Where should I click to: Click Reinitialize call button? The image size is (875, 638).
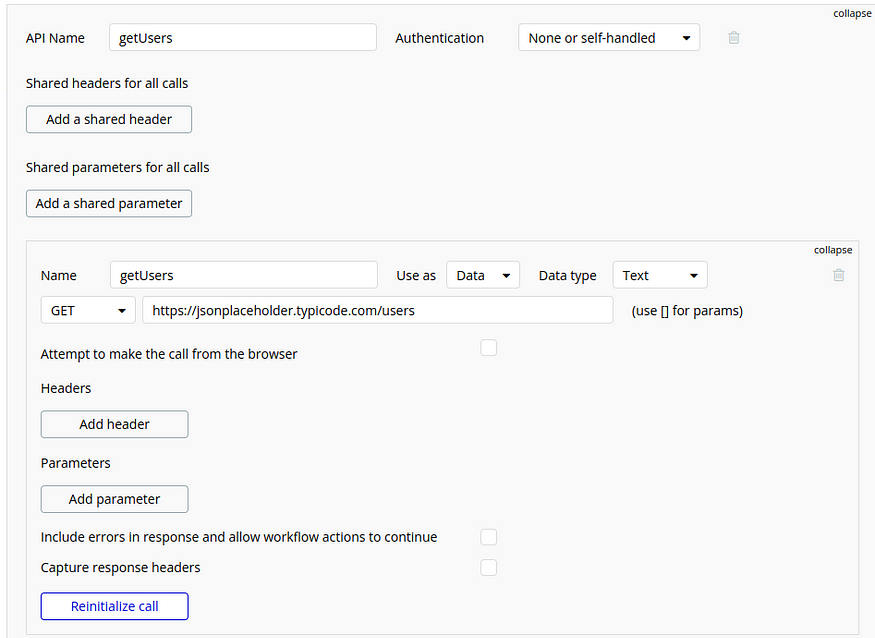114,606
